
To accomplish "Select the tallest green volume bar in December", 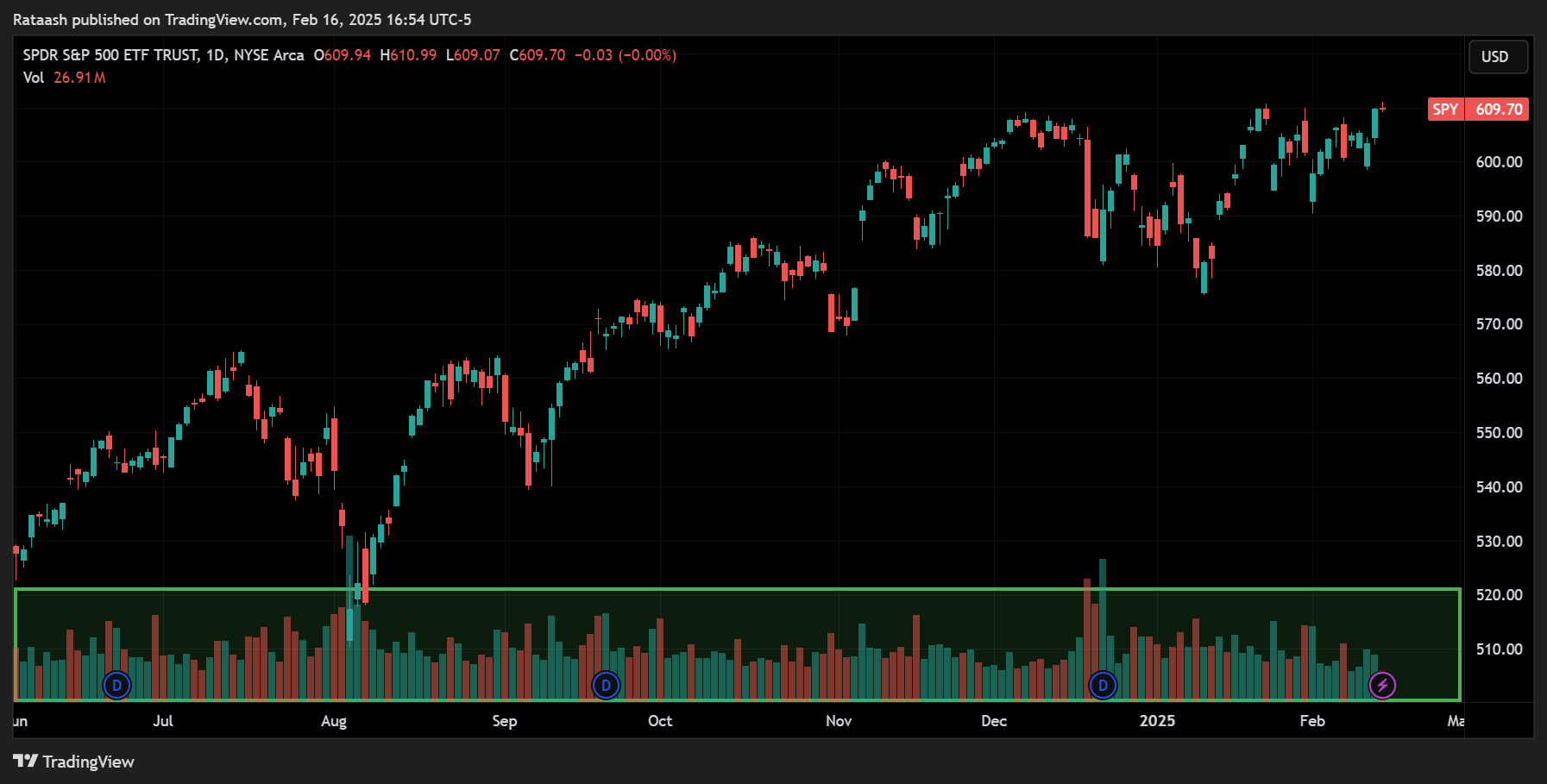I will point(1103,629).
